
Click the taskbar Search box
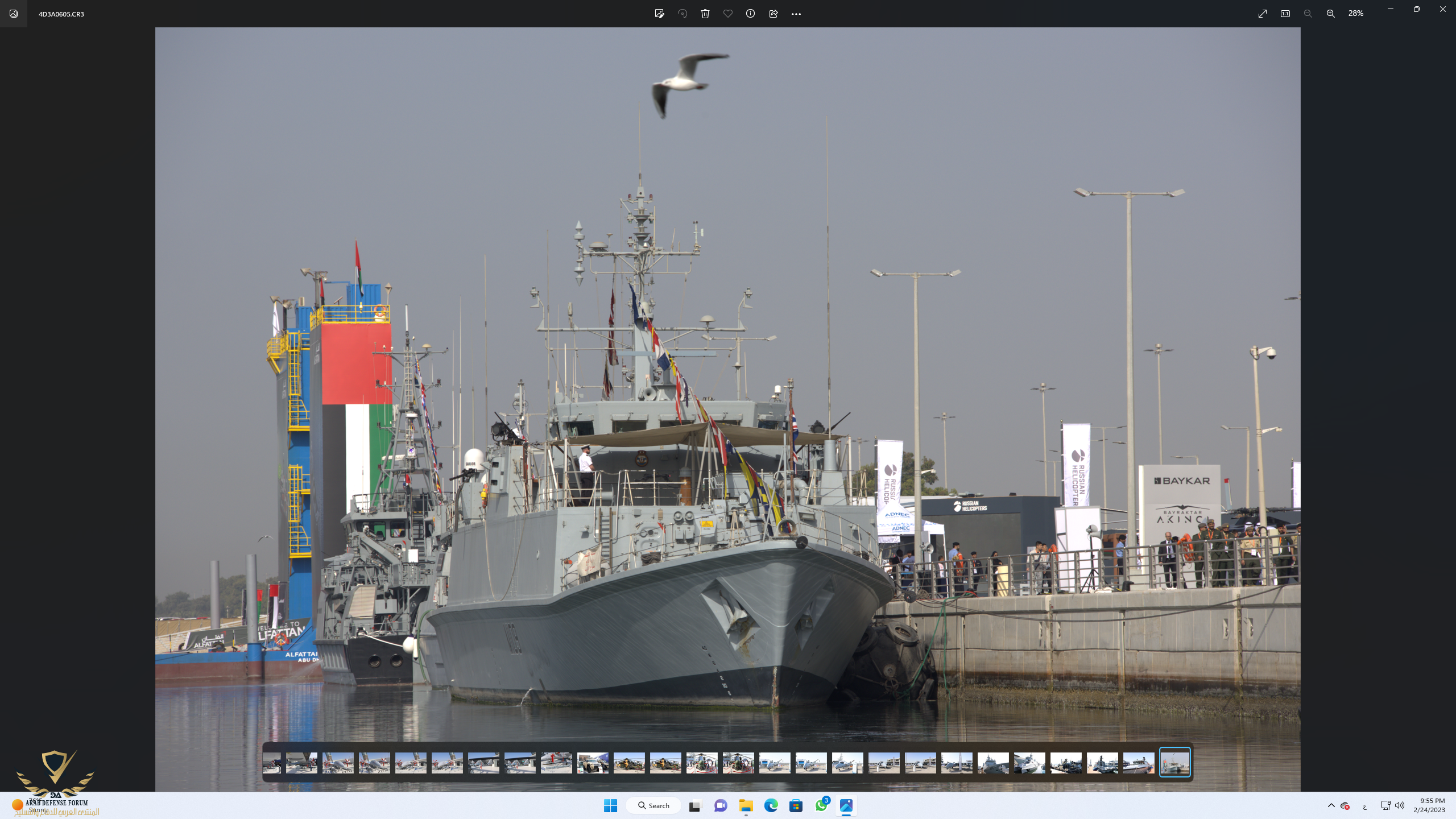click(x=654, y=805)
